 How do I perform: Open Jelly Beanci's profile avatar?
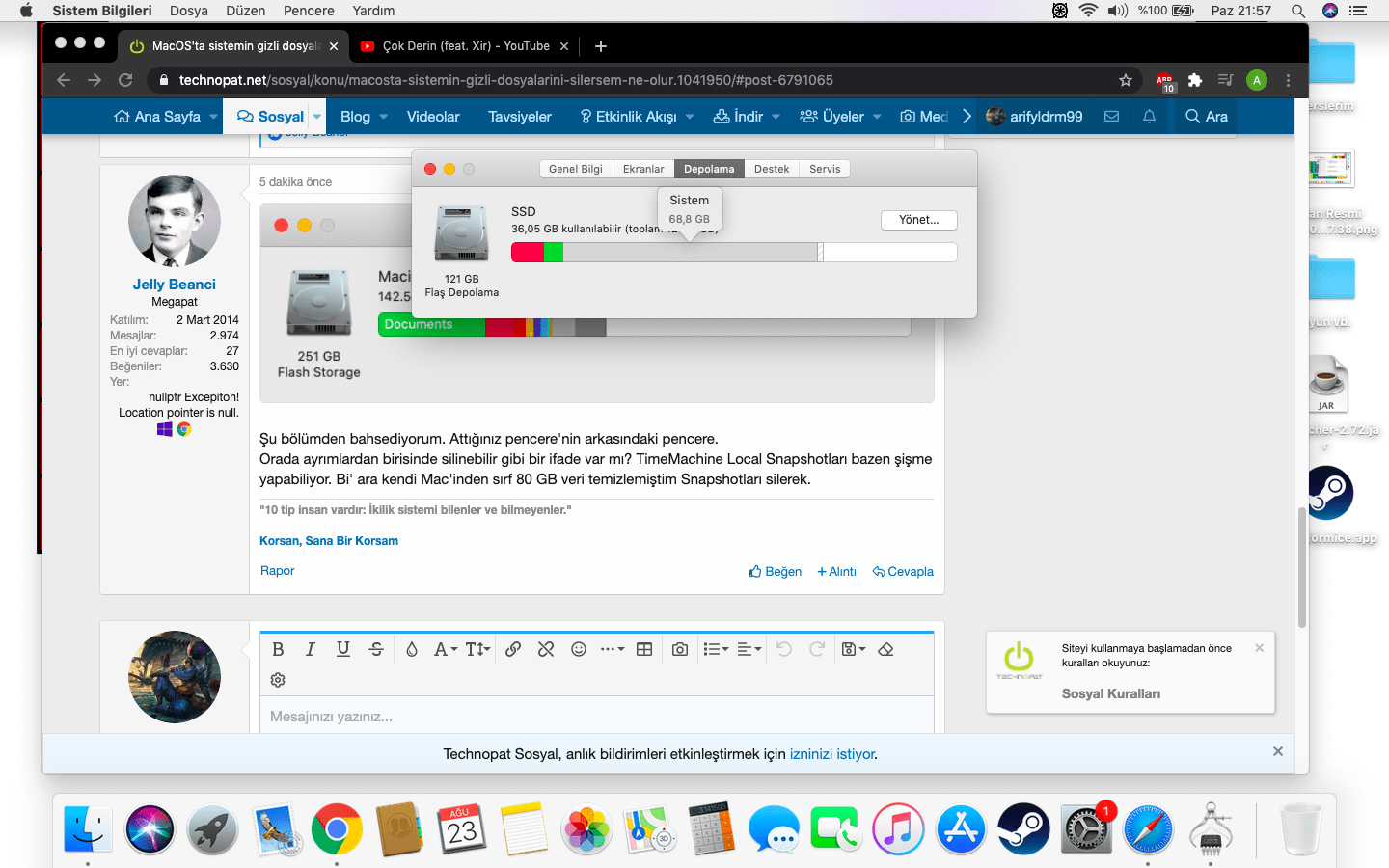pyautogui.click(x=175, y=221)
